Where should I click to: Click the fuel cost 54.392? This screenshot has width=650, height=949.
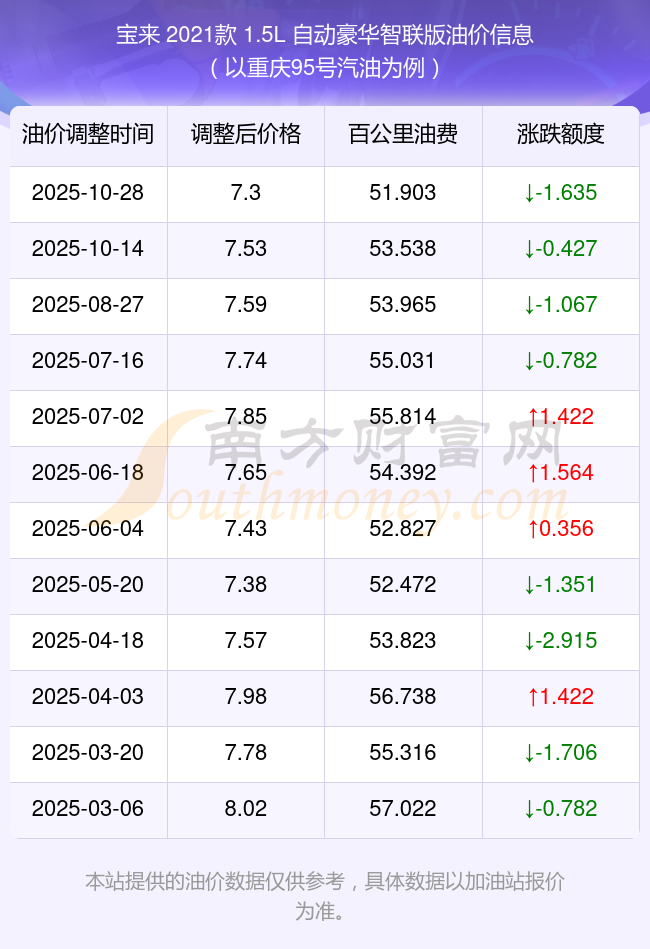tap(403, 473)
